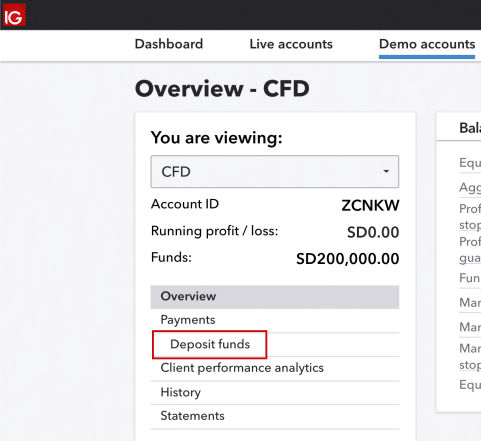Select the Demo accounts tab
The image size is (481, 441).
(x=427, y=44)
